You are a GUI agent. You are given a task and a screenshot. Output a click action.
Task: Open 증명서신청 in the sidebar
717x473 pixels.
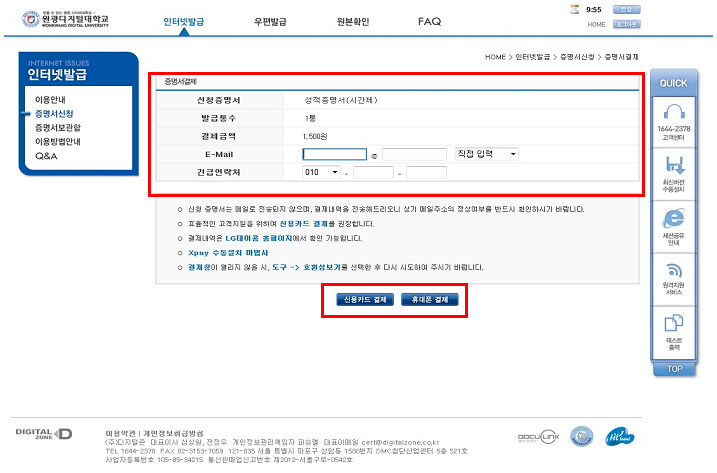click(x=54, y=113)
